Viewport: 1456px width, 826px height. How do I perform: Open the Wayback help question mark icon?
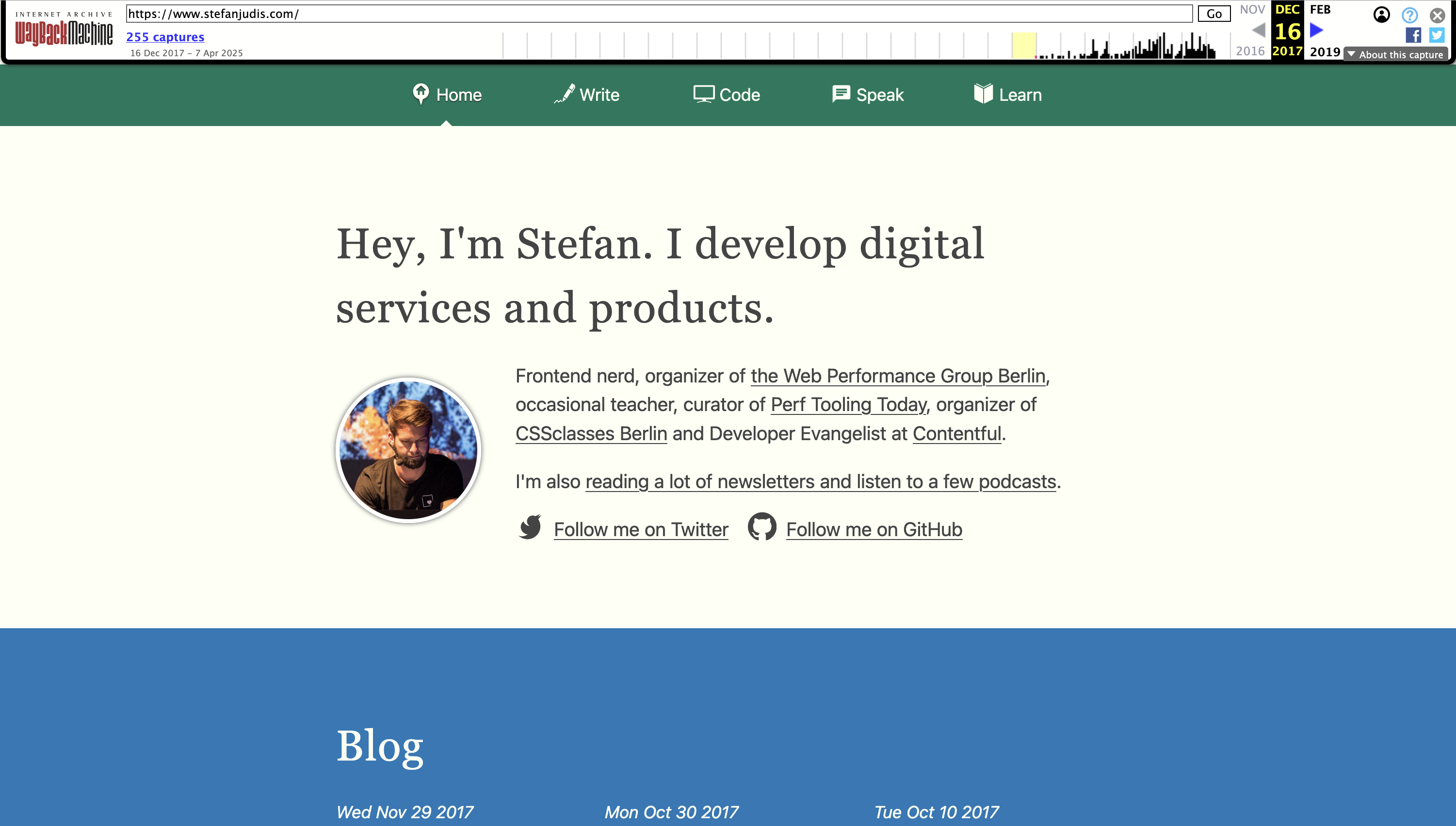[x=1409, y=15]
